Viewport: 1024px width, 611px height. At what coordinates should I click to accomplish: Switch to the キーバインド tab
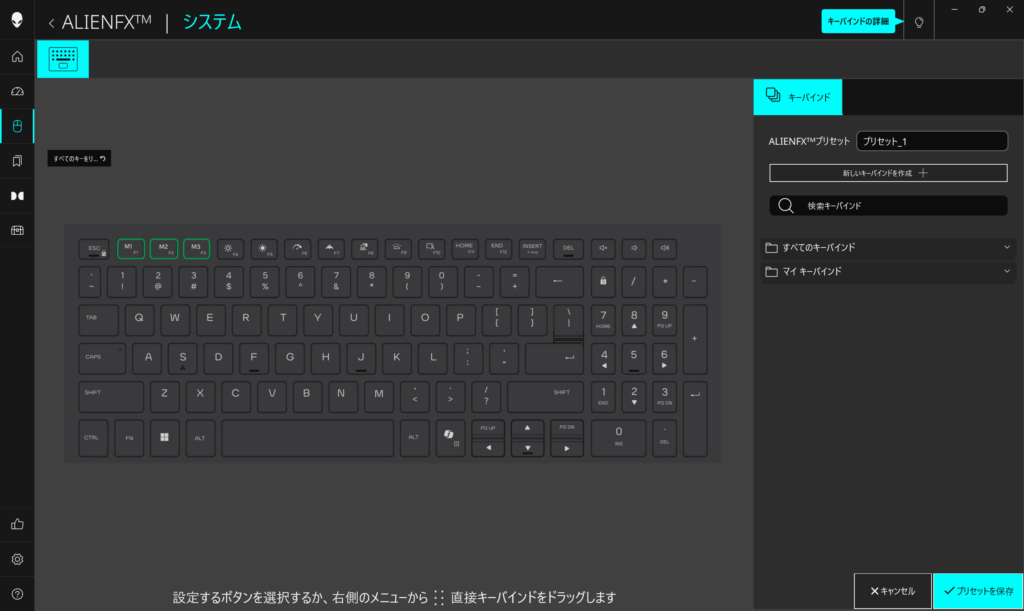coord(798,96)
